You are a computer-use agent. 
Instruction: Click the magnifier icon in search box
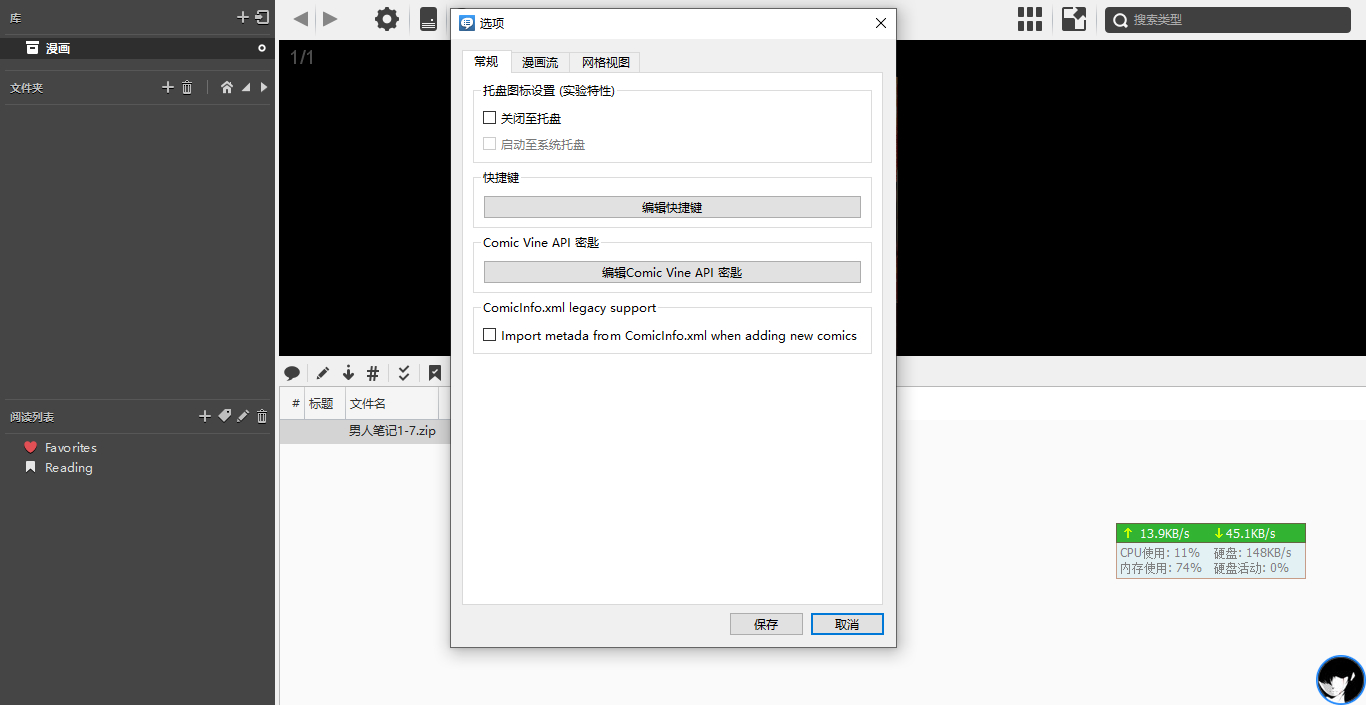(x=1120, y=20)
